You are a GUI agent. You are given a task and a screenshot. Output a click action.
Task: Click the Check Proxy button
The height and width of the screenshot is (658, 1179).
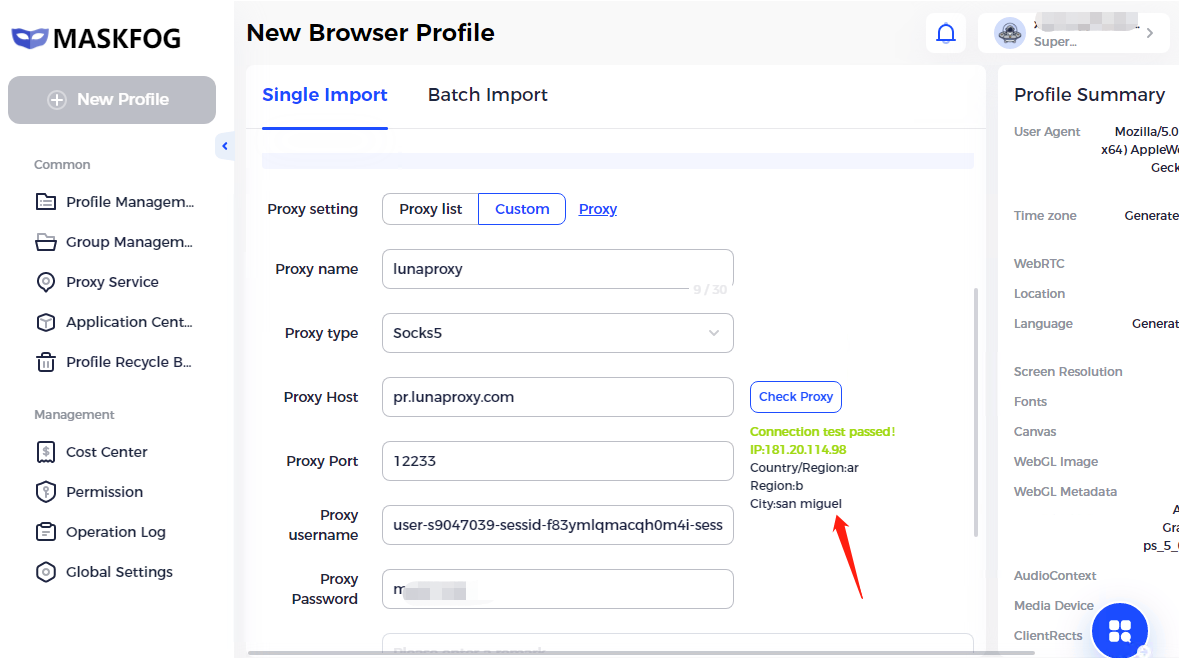click(796, 396)
